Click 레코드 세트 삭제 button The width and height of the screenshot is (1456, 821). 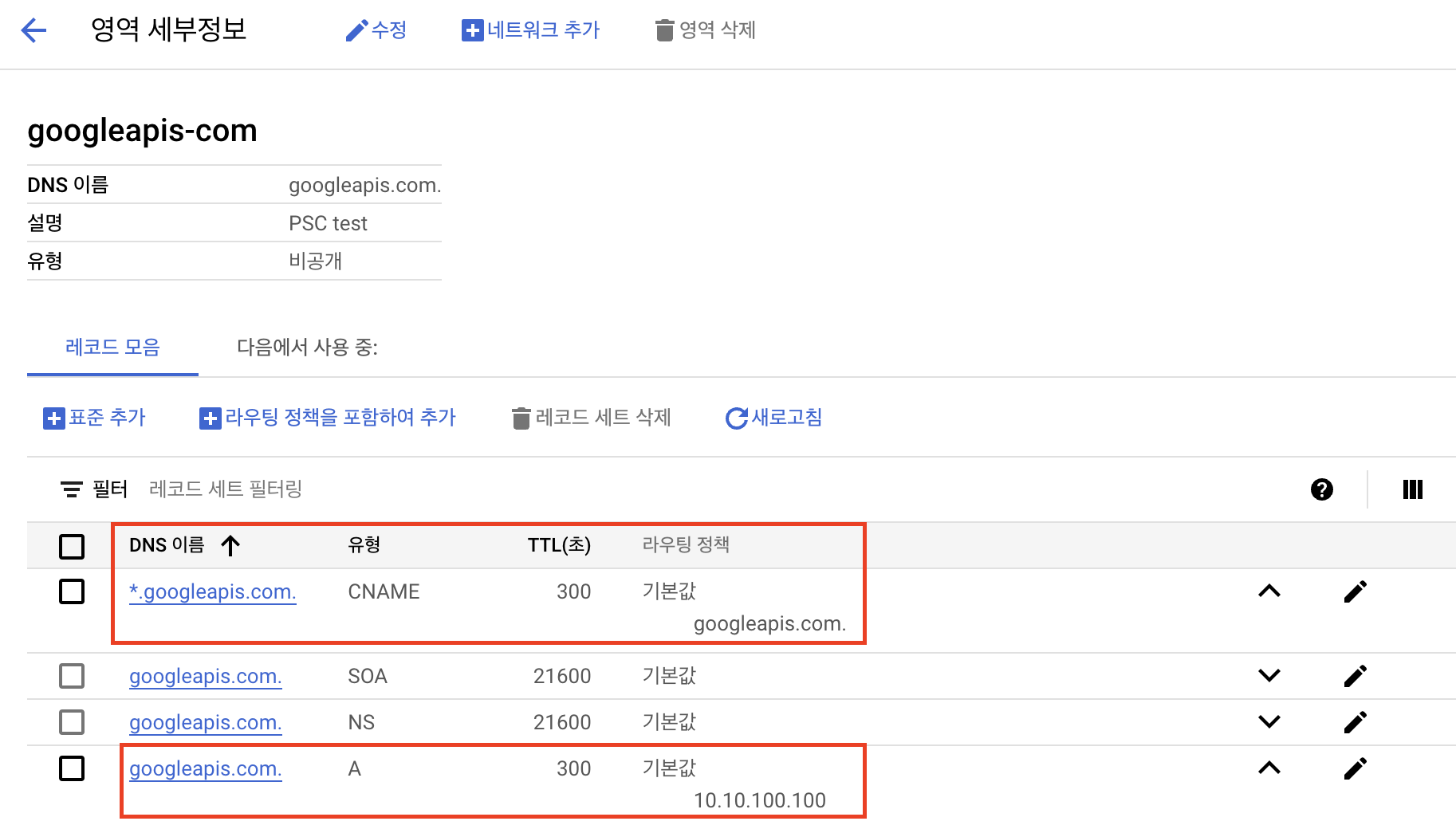pos(591,418)
